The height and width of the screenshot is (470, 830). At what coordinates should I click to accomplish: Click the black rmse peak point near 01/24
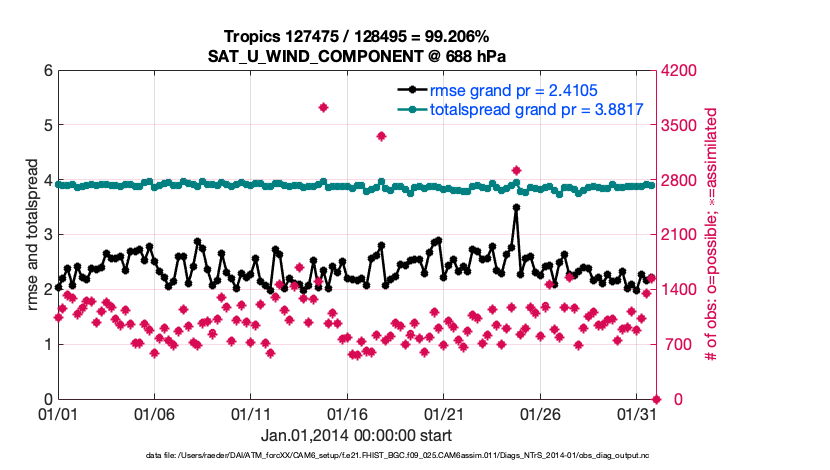[x=516, y=208]
